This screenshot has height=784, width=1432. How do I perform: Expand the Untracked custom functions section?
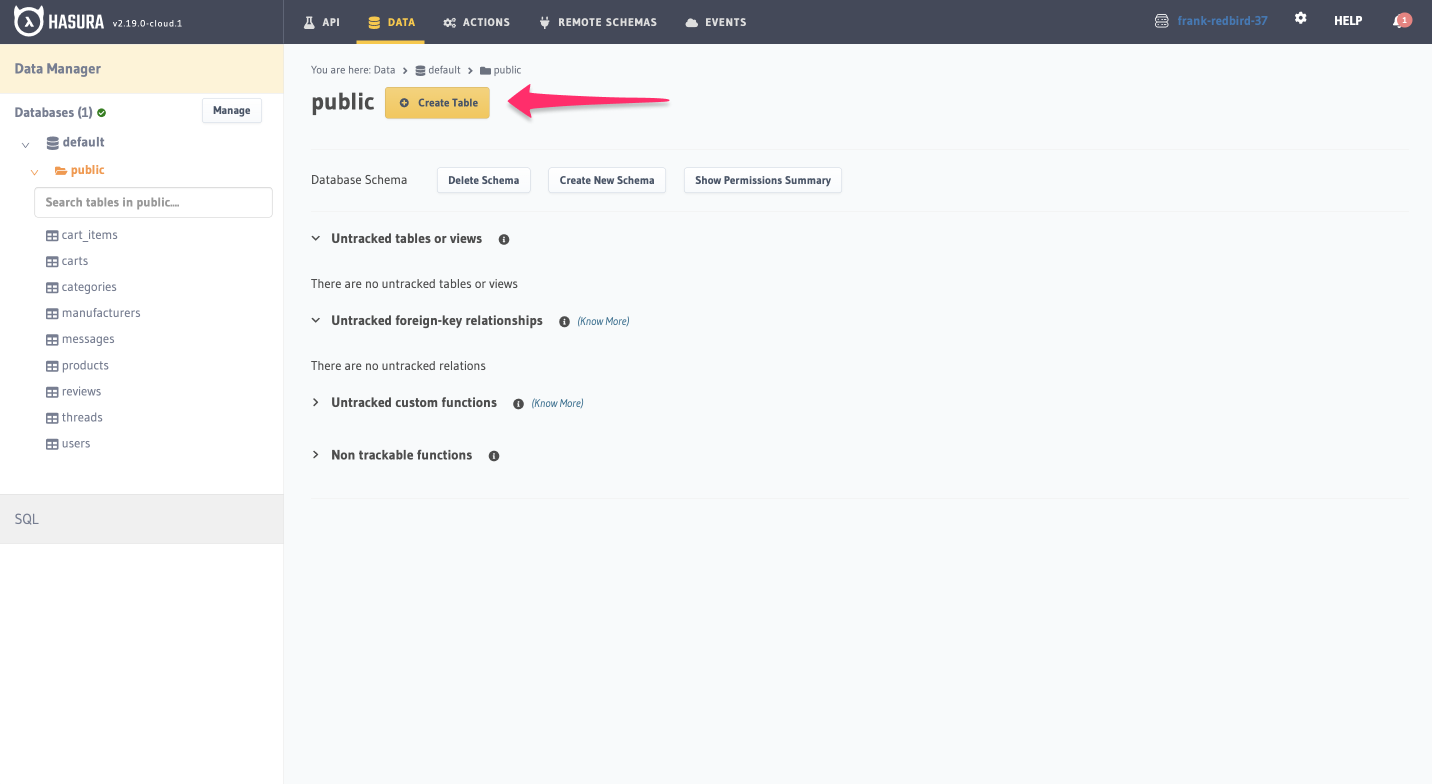point(316,402)
